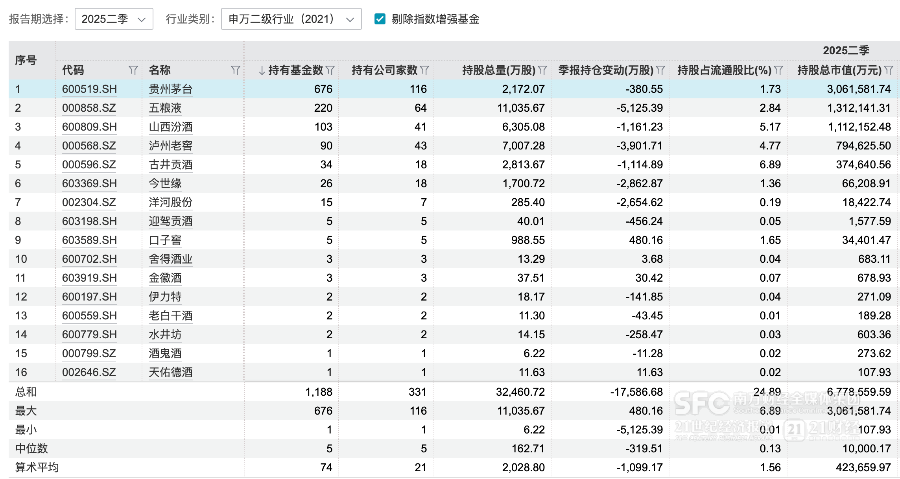900x479 pixels.
Task: Open stock code 002646.SZ link
Action: [89, 372]
